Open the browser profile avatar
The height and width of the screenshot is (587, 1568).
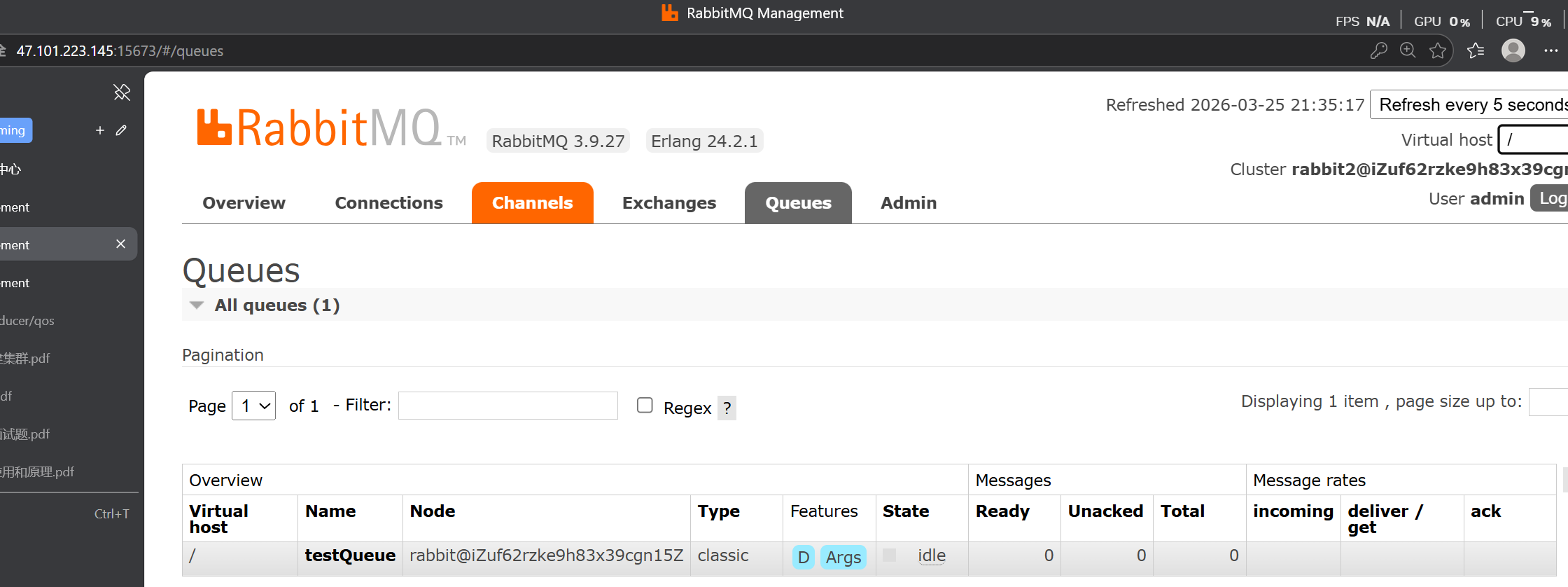pos(1513,50)
